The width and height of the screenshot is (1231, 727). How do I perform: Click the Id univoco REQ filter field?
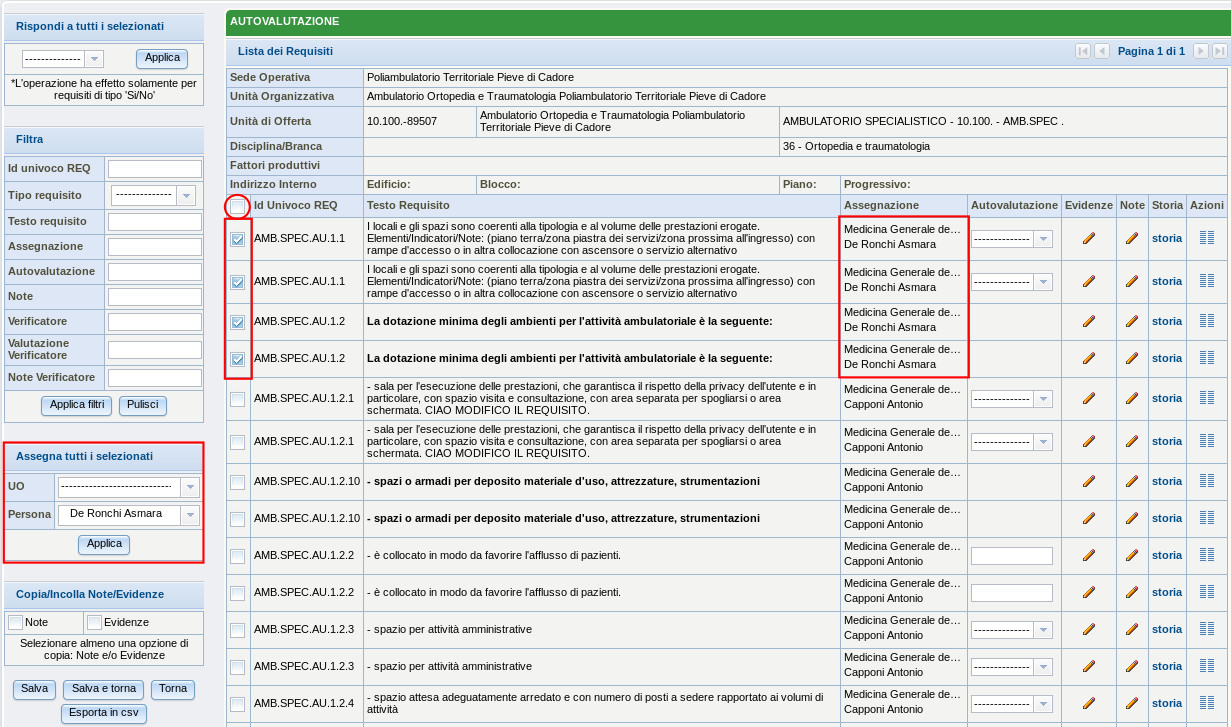tap(154, 169)
